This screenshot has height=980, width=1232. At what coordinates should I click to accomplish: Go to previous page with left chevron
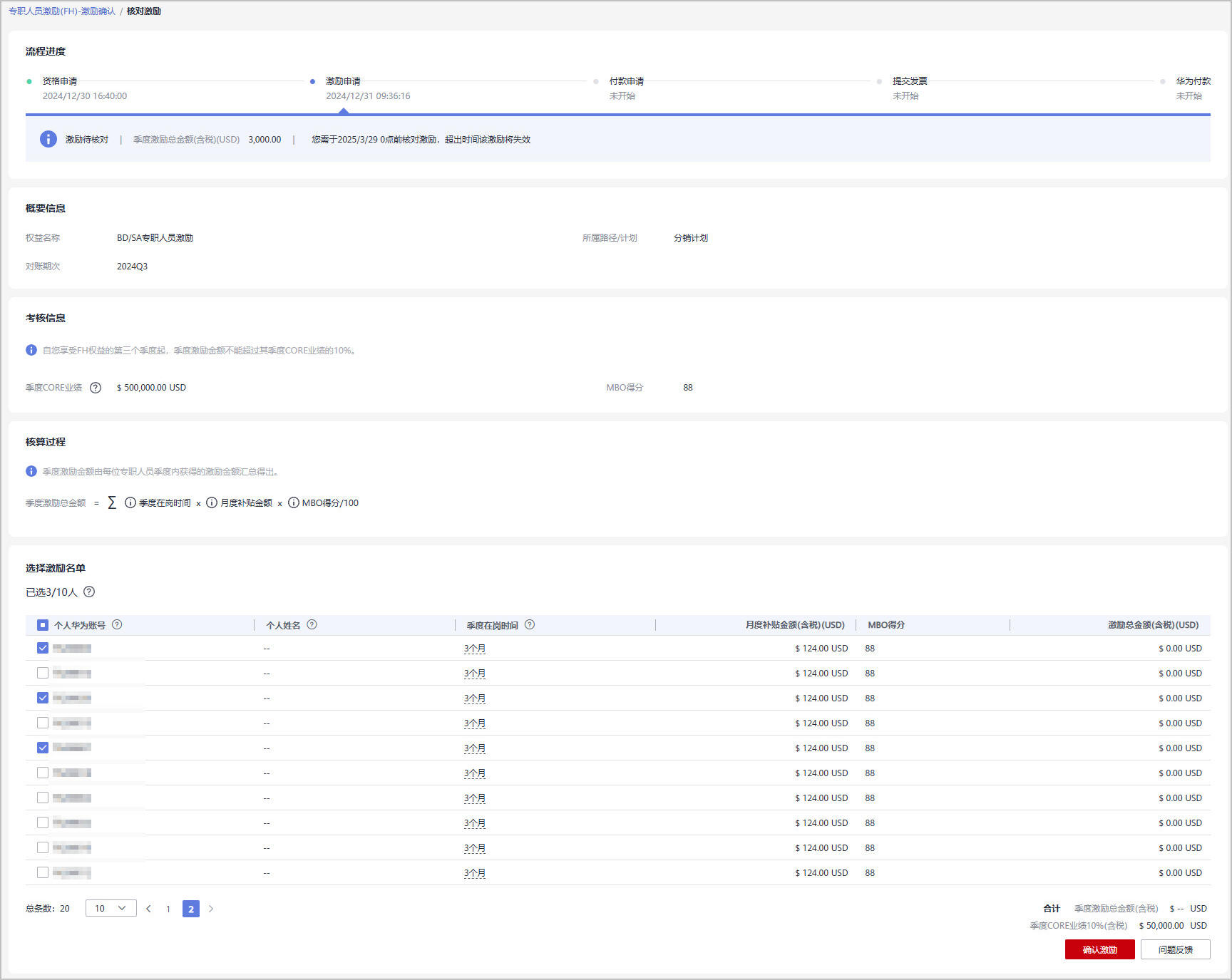tap(148, 909)
